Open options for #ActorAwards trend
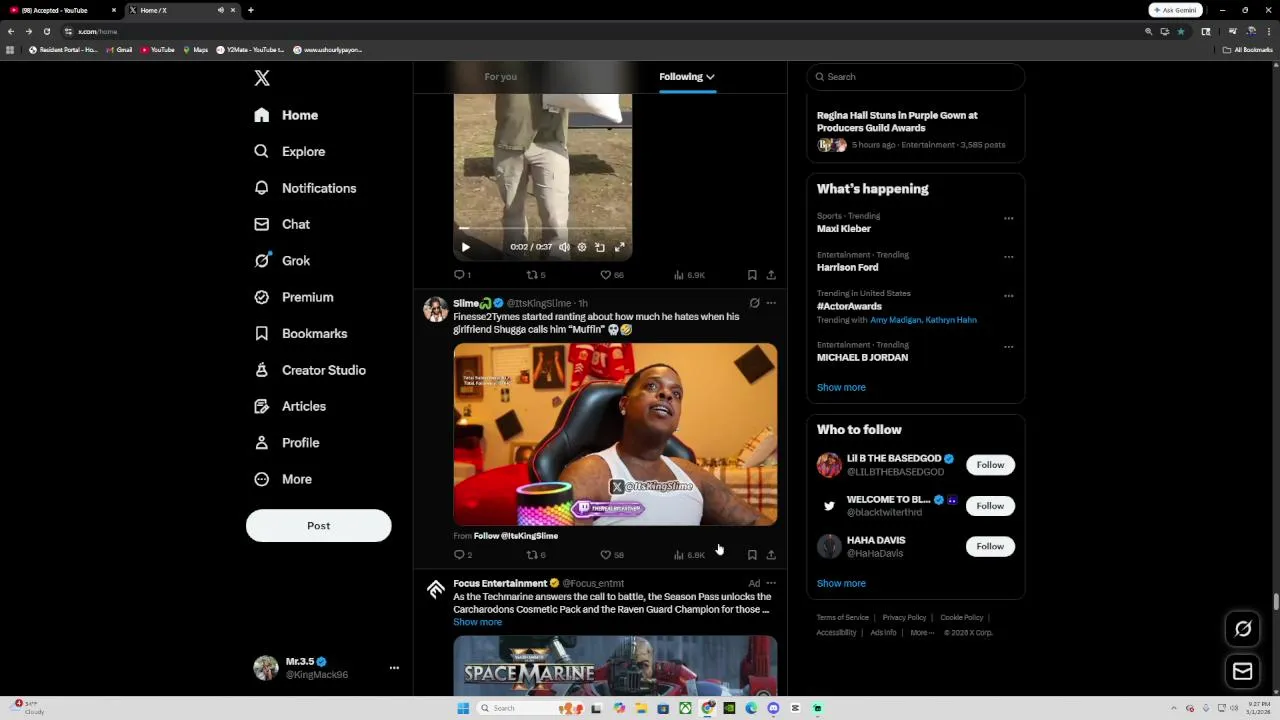Image resolution: width=1280 pixels, height=720 pixels. [1008, 296]
